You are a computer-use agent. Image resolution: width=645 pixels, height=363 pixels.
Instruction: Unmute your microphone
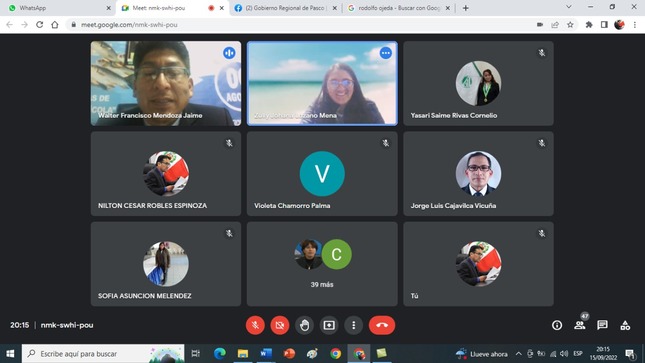tap(255, 325)
